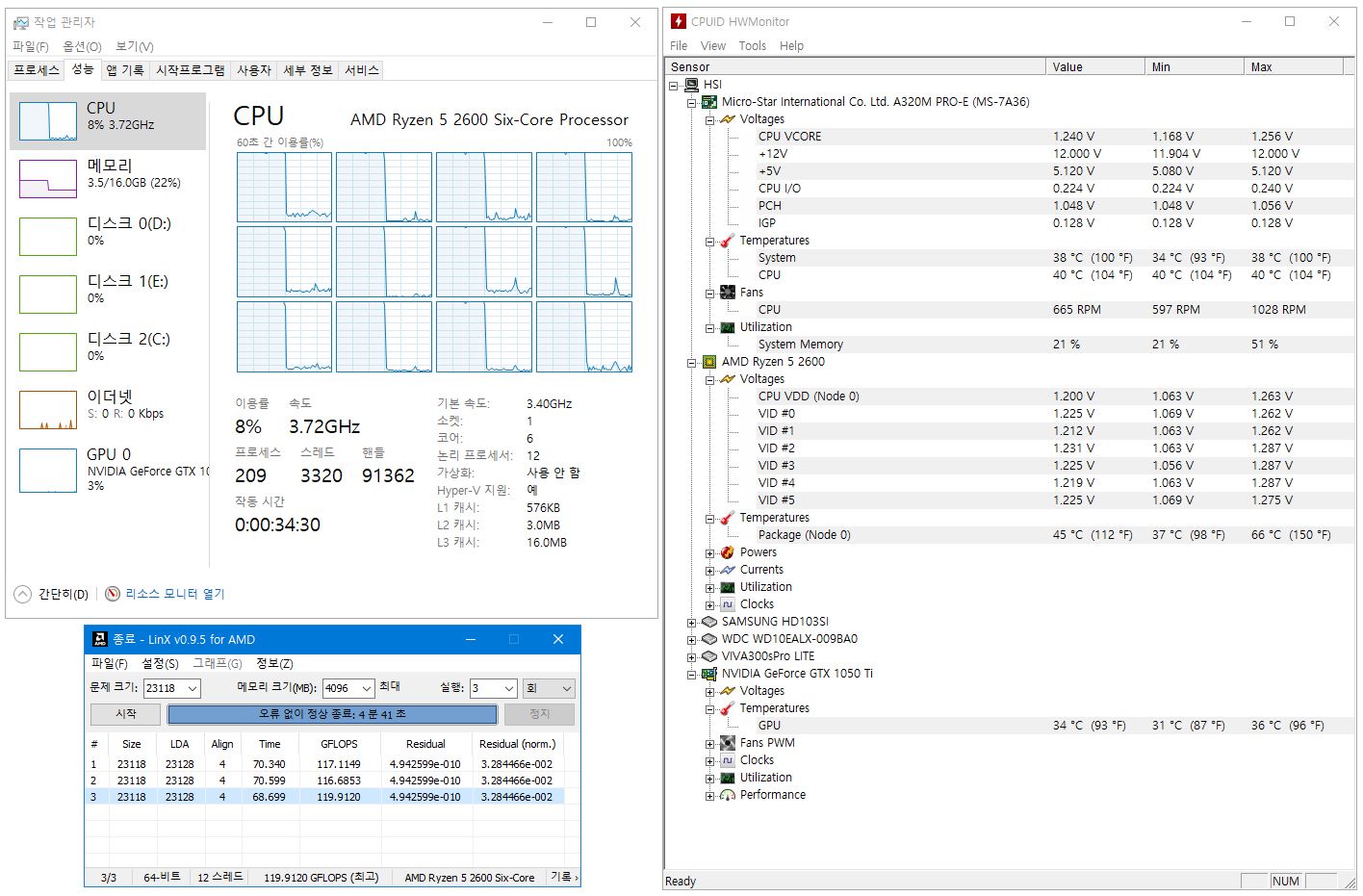The width and height of the screenshot is (1363, 896).
Task: Click the Task Manager app icon in title bar
Action: coord(21,22)
